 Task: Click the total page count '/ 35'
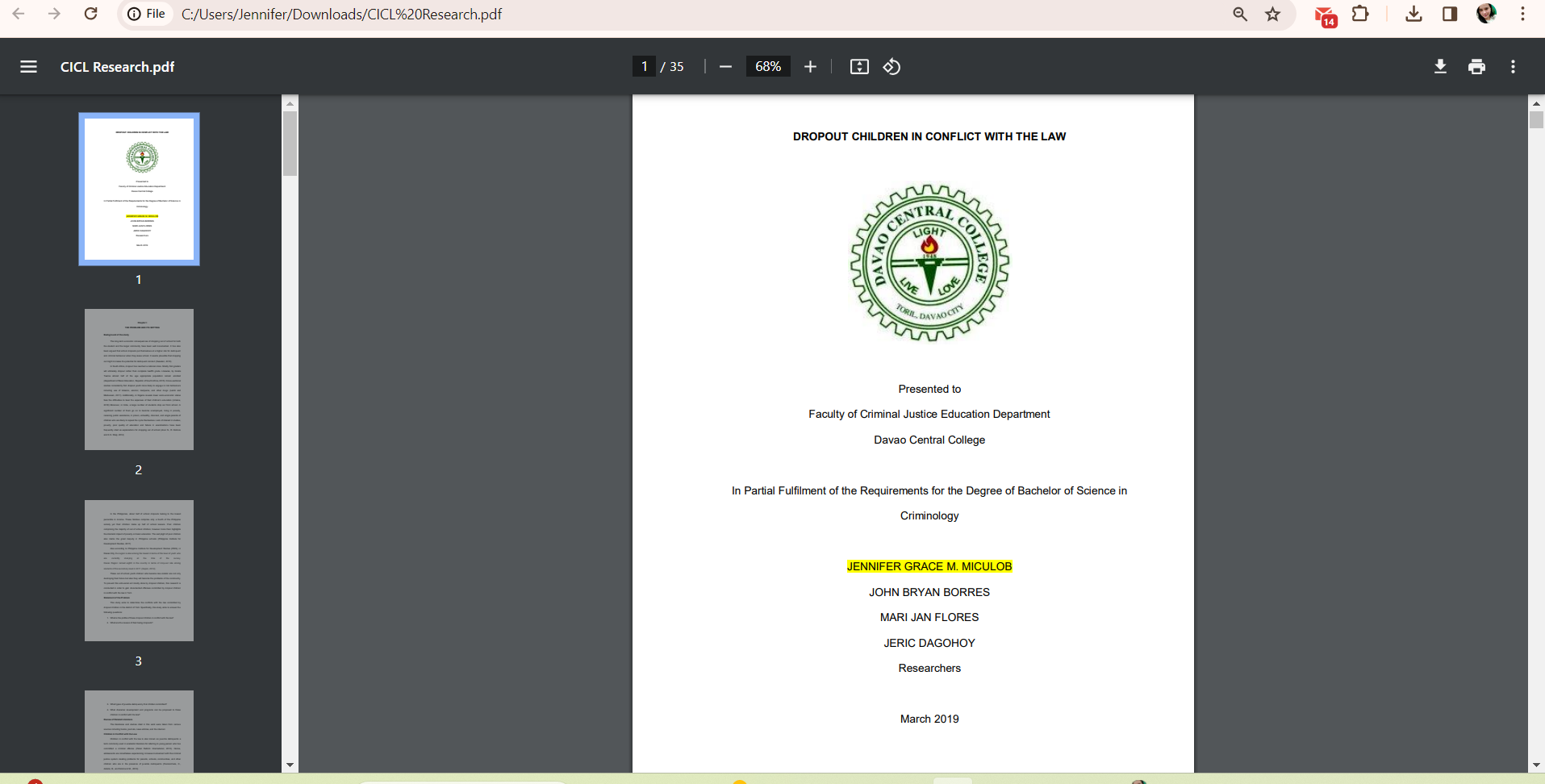click(672, 67)
